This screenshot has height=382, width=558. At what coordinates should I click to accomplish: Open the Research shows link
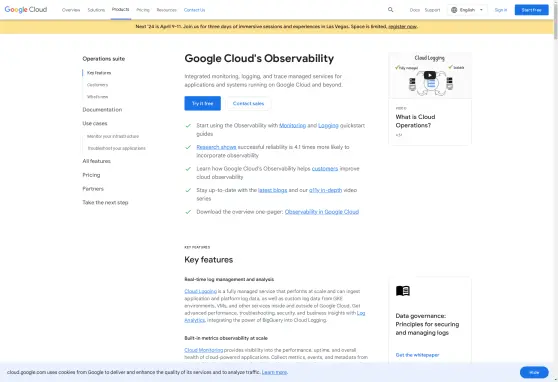point(216,147)
